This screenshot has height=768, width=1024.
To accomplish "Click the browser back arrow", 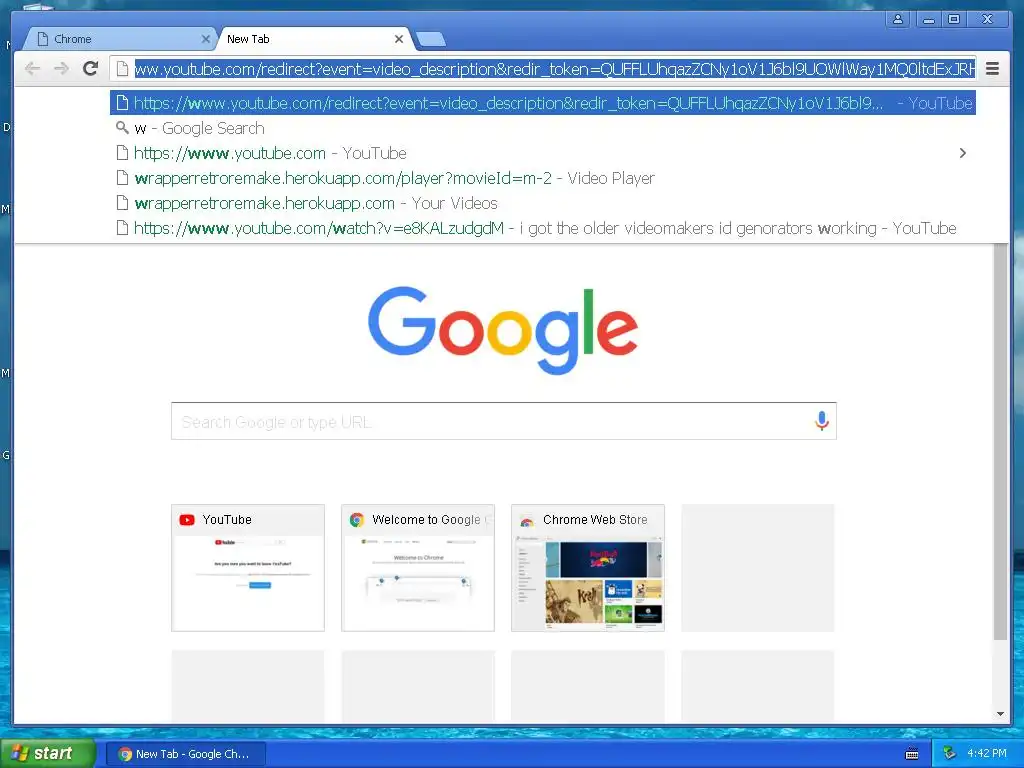I will point(32,69).
